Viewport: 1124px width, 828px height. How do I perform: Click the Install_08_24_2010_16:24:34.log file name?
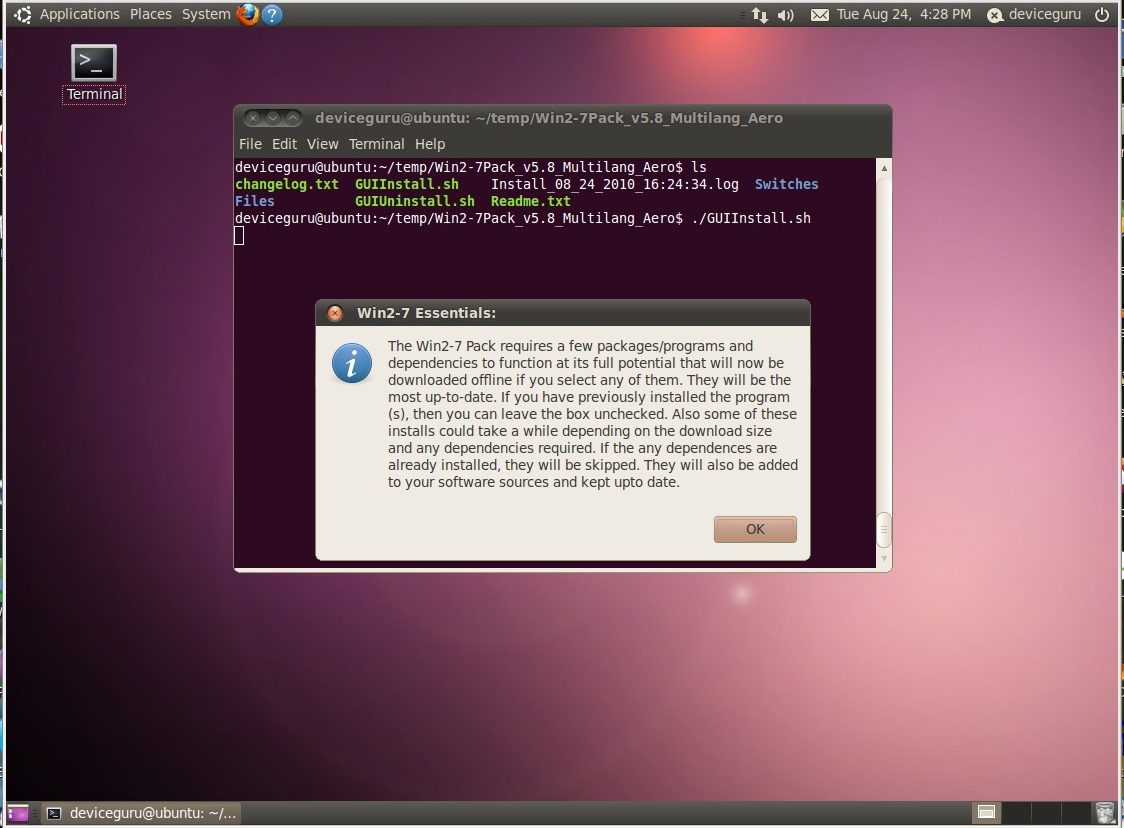[x=614, y=184]
